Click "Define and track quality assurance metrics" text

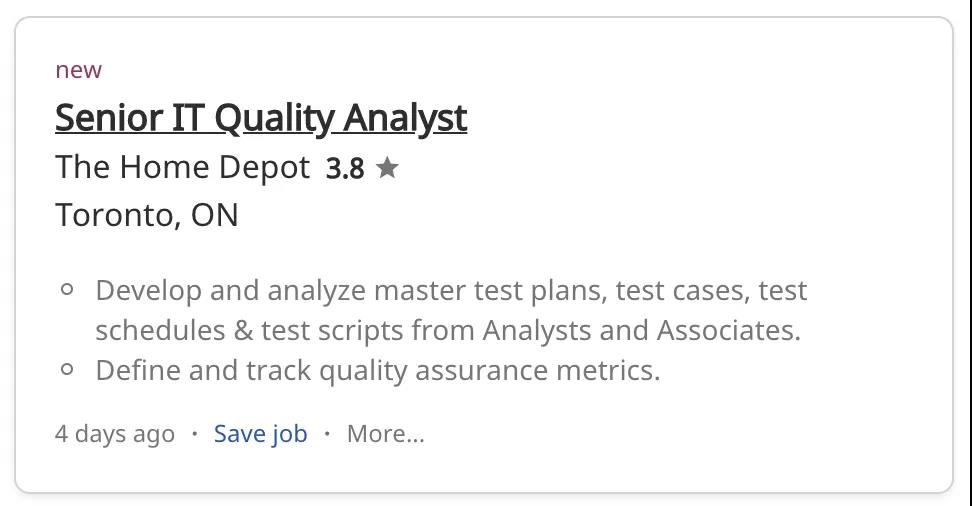[x=378, y=371]
